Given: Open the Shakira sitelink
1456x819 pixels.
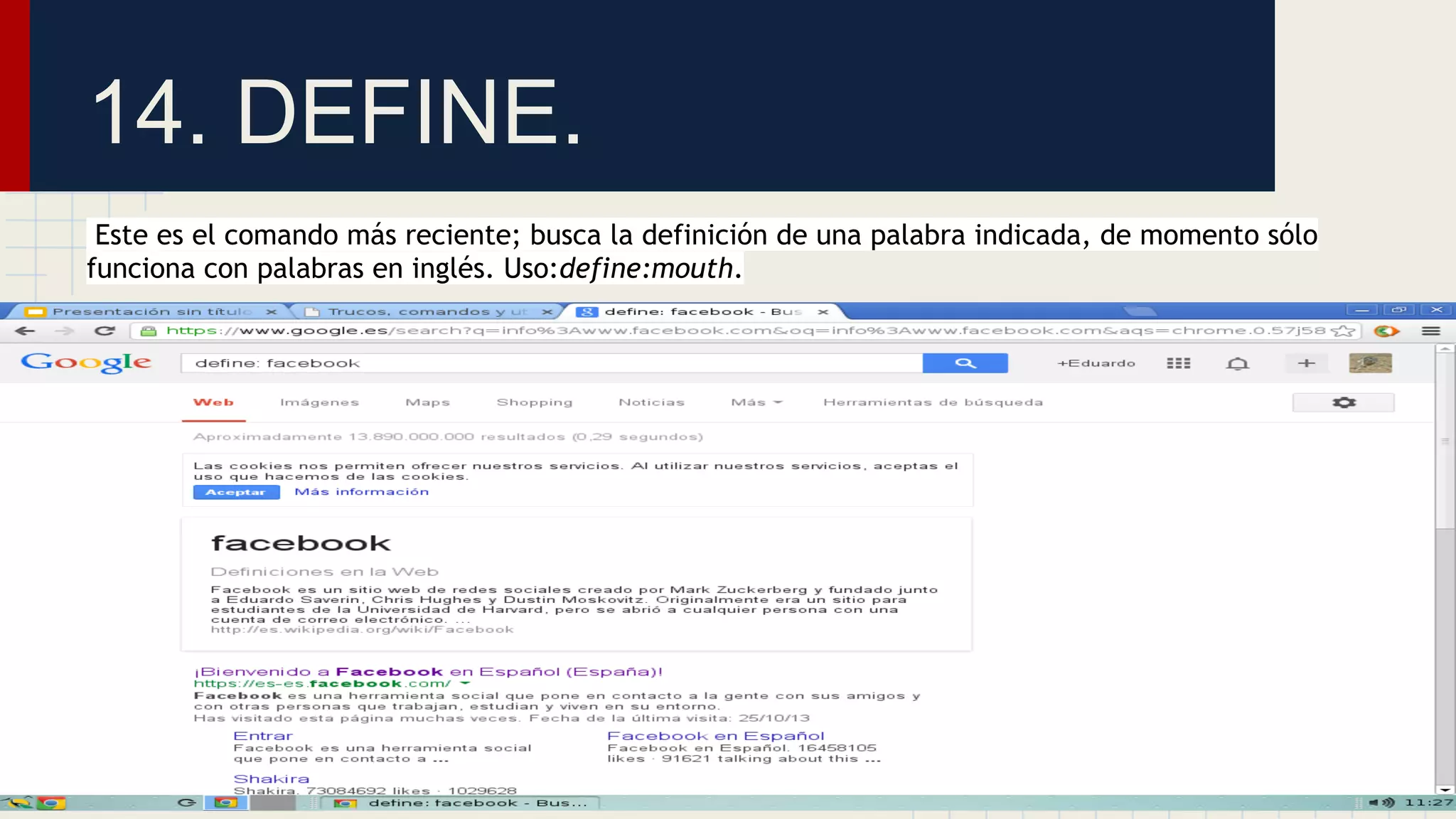Looking at the screenshot, I should (272, 779).
